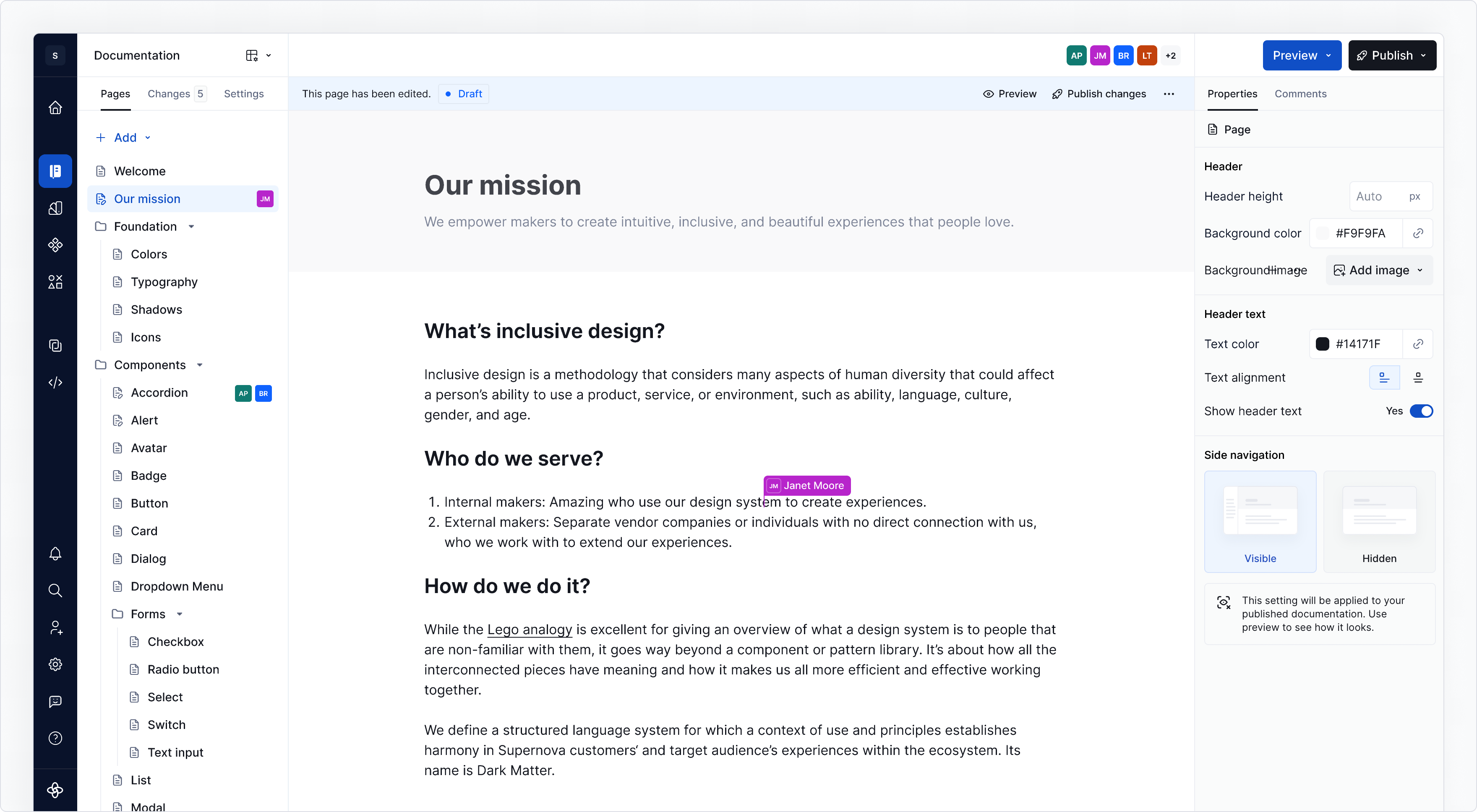This screenshot has width=1477, height=812.
Task: Collapse the Foundation folder
Action: tap(191, 226)
